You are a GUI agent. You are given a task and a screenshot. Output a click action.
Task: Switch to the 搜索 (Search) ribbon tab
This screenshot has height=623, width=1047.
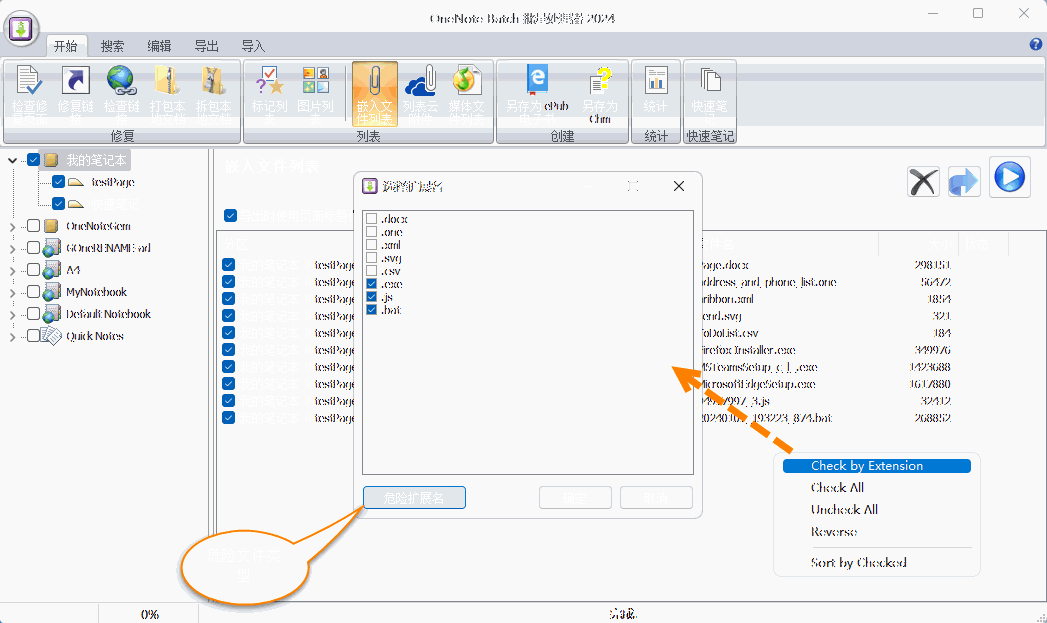pos(112,46)
